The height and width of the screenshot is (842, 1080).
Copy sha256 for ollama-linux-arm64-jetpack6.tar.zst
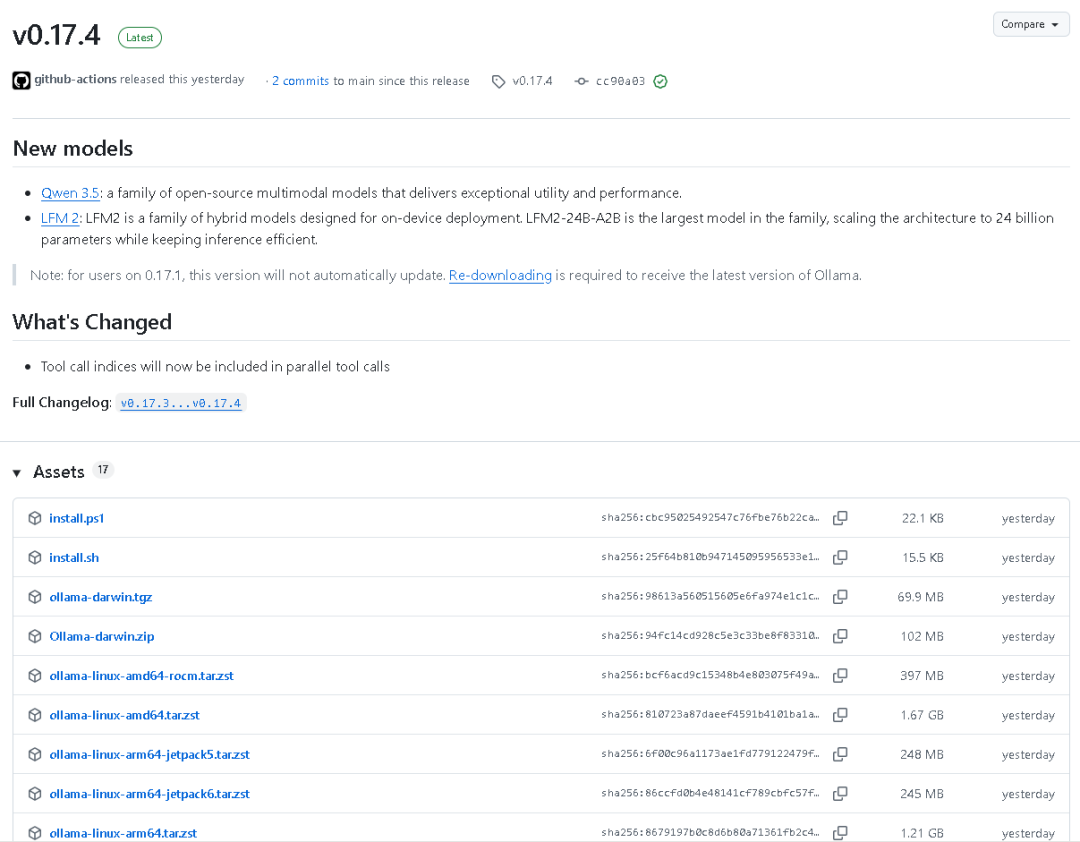click(840, 794)
